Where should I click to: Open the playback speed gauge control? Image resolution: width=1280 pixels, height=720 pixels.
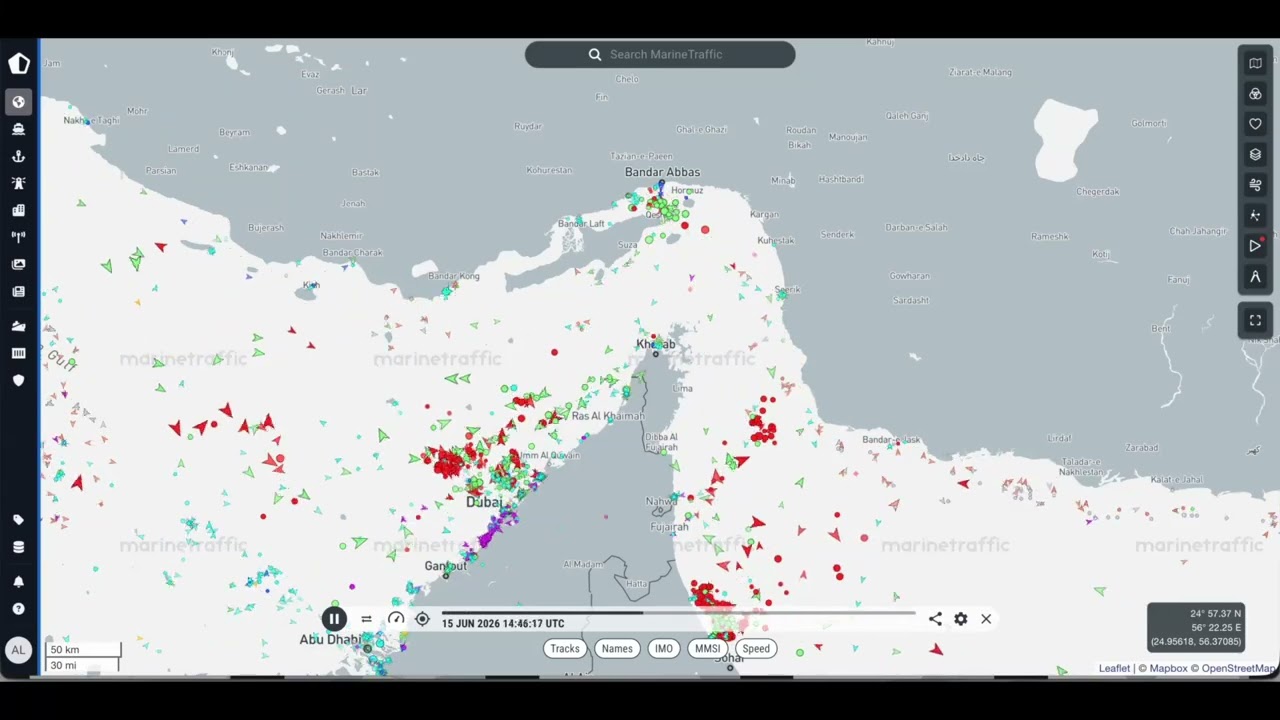396,619
